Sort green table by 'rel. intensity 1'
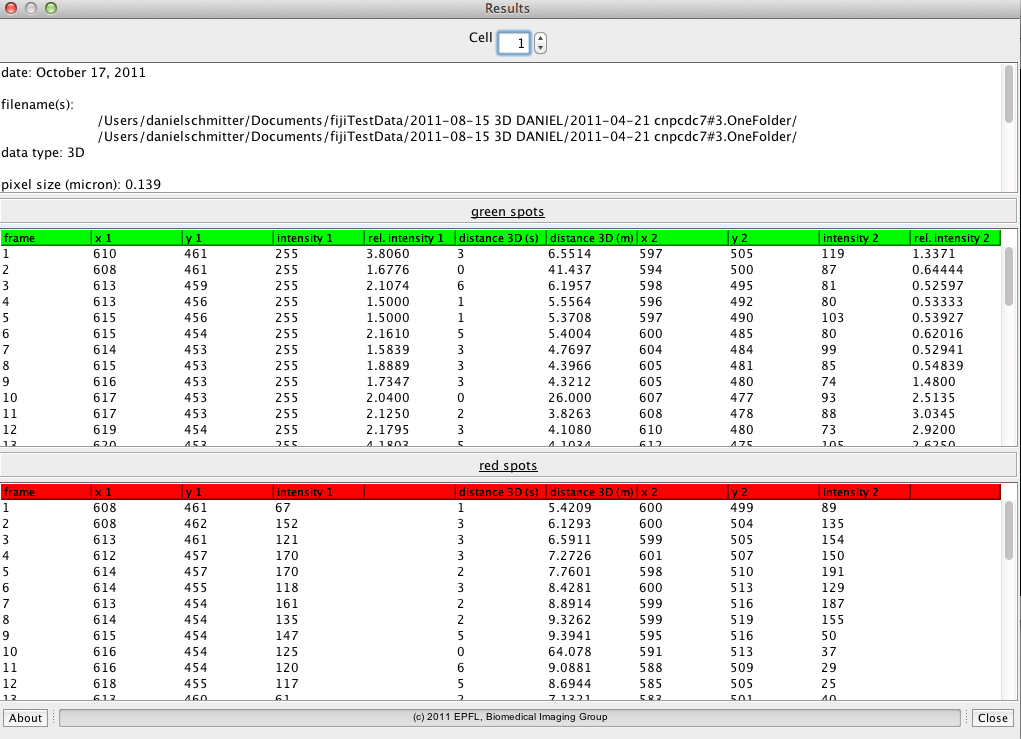 click(x=408, y=238)
